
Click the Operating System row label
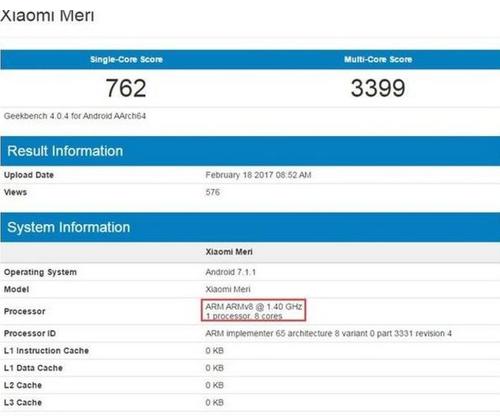40,272
